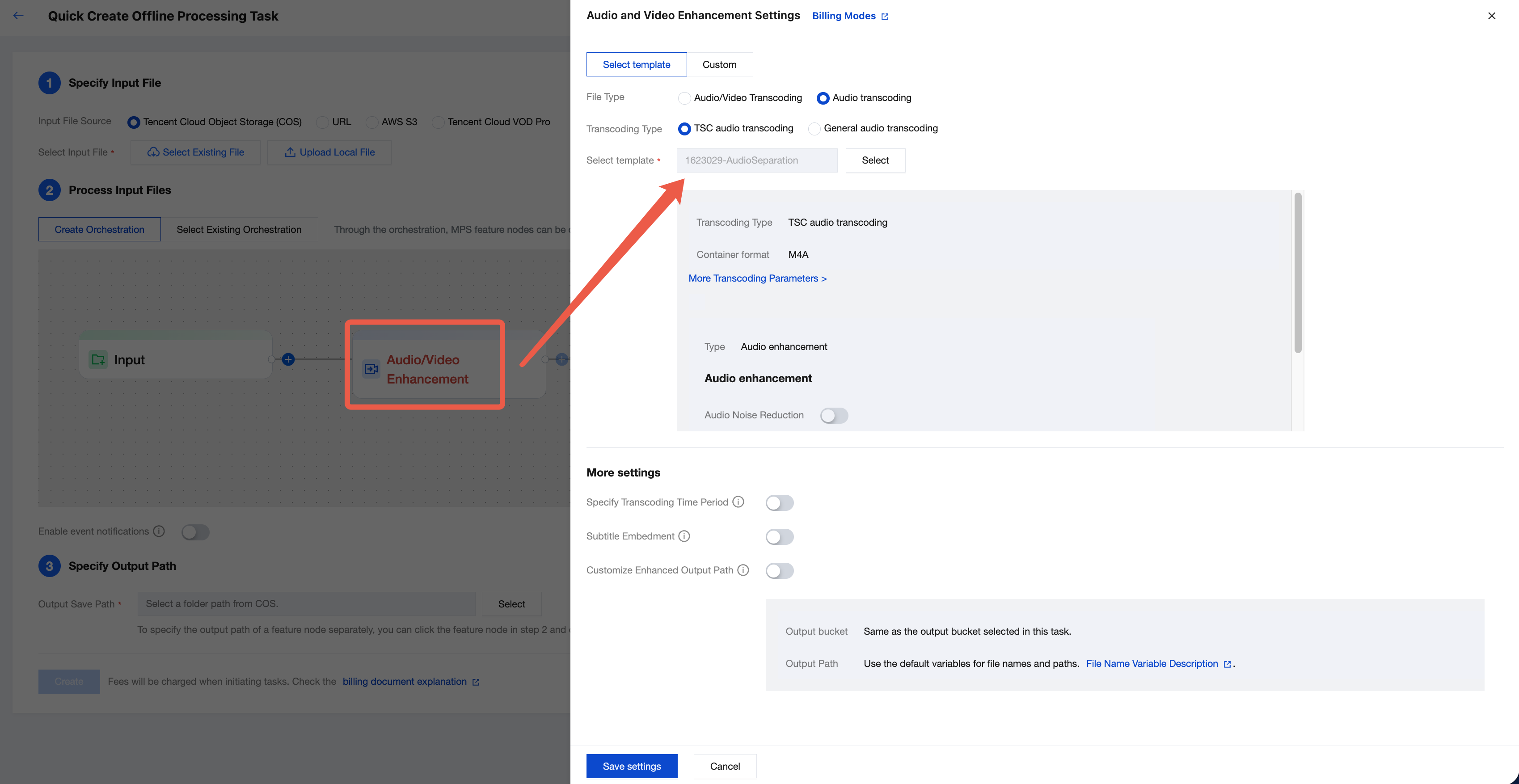Viewport: 1519px width, 784px height.
Task: Enable the Audio Noise Reduction toggle
Action: point(834,416)
